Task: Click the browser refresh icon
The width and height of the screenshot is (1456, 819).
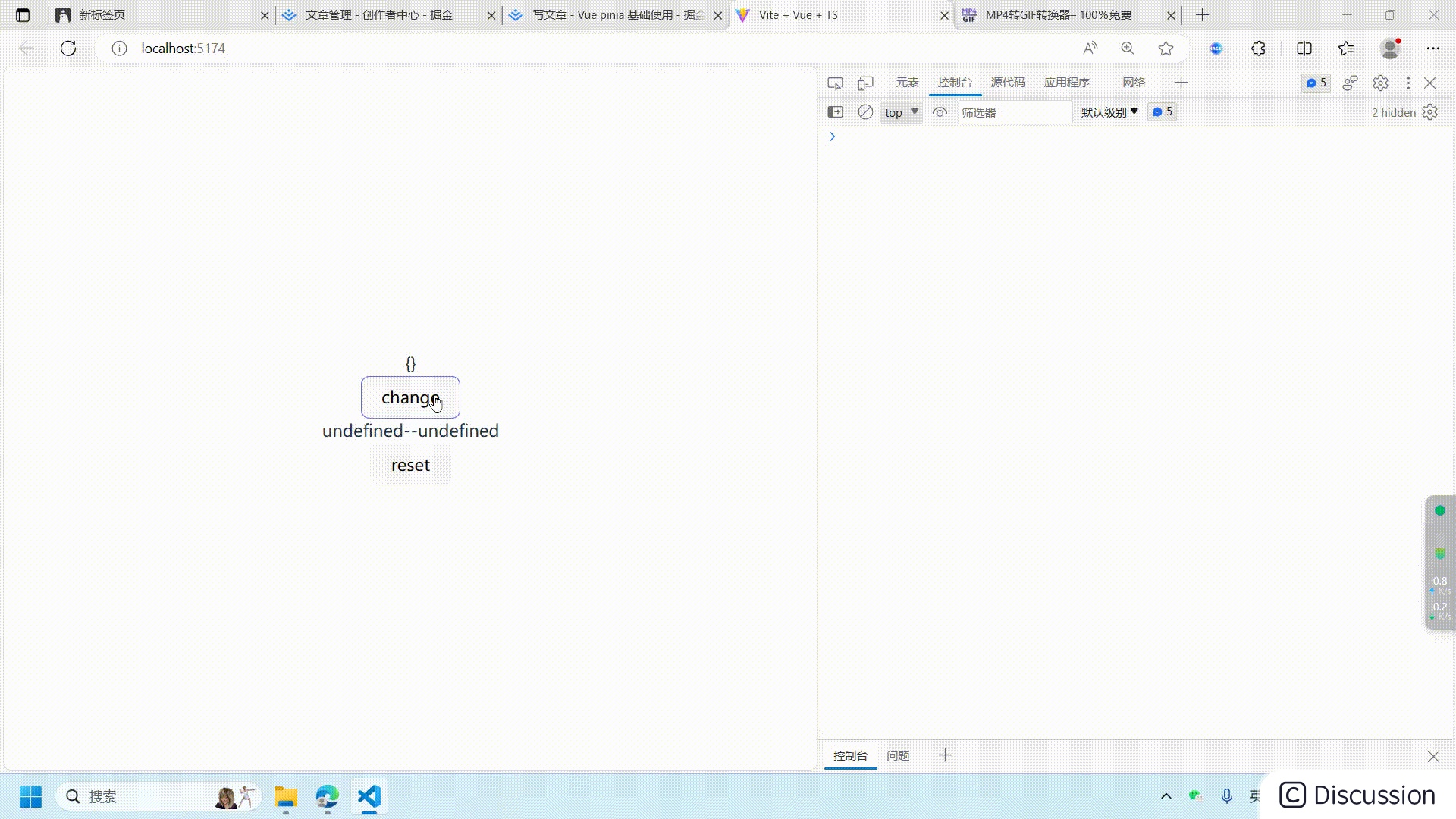Action: (68, 49)
